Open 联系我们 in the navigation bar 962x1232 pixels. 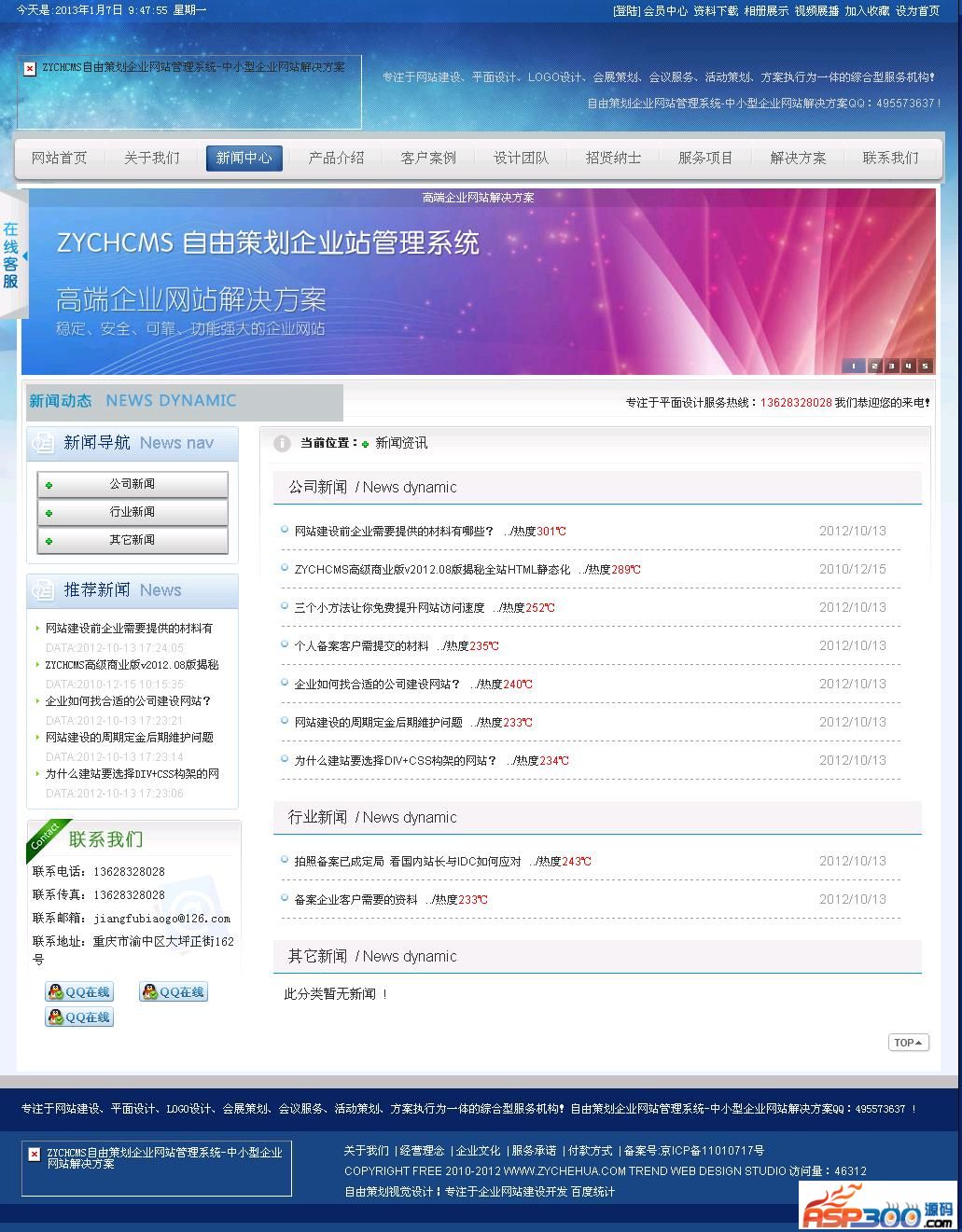(890, 159)
